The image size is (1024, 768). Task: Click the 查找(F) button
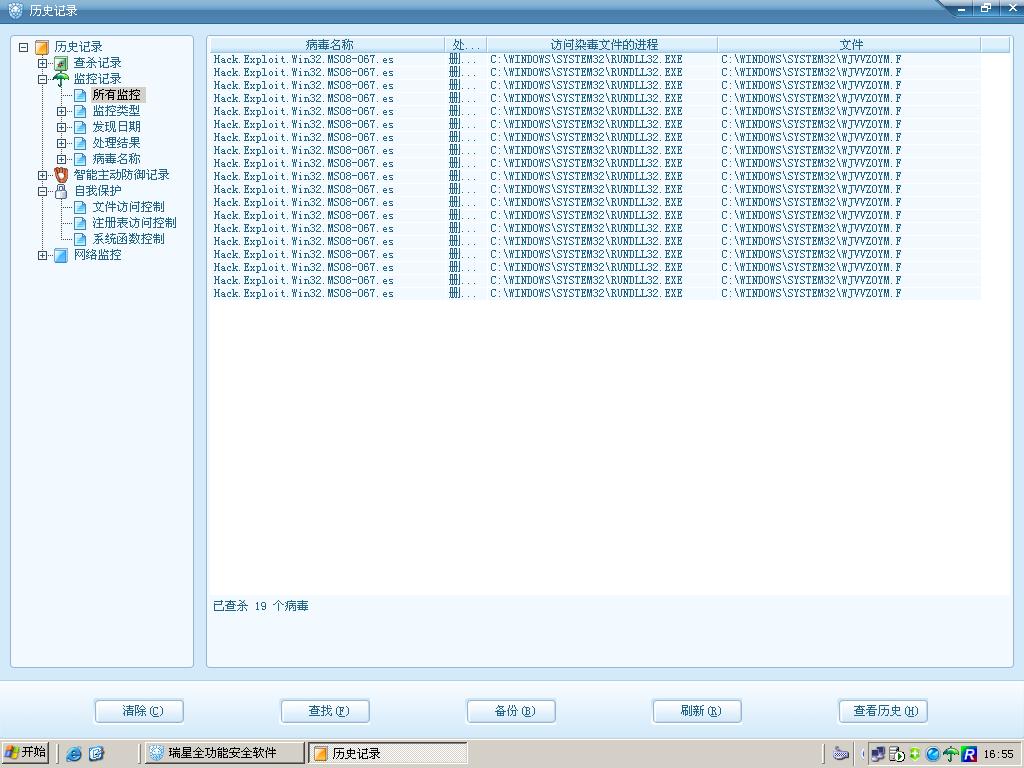(x=325, y=711)
